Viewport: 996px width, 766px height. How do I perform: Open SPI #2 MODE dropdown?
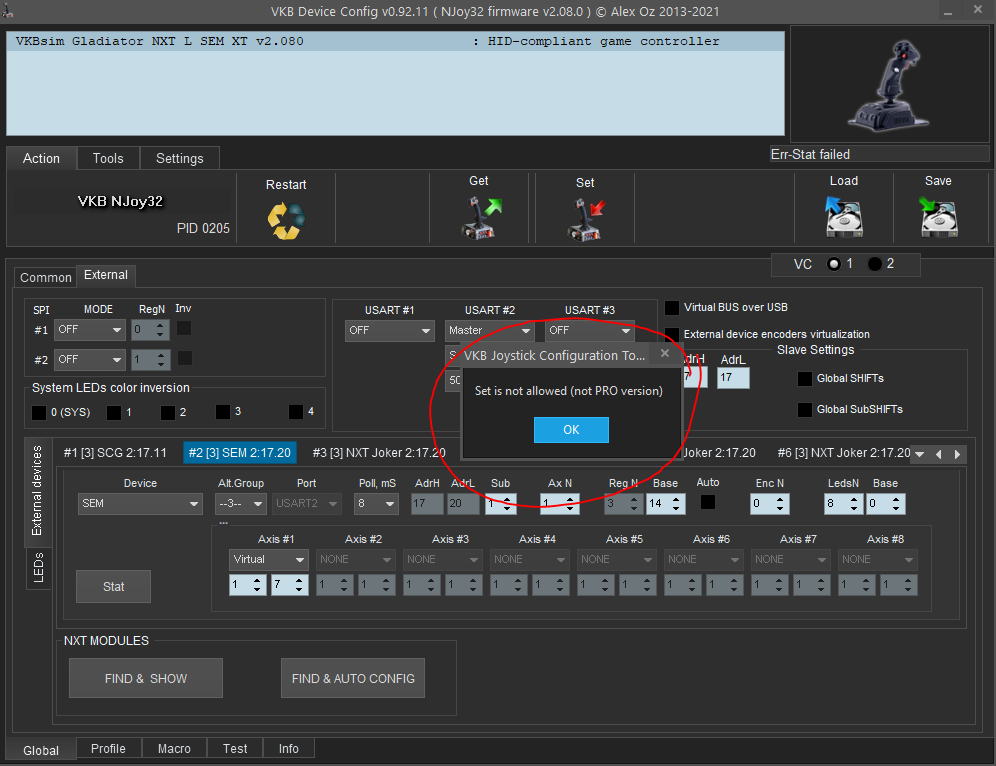[x=90, y=359]
